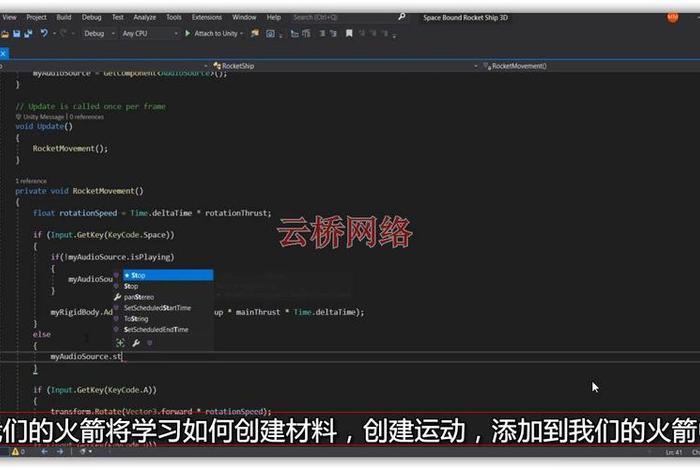700x470 pixels.
Task: Click the uncomment lines icon
Action: [333, 33]
